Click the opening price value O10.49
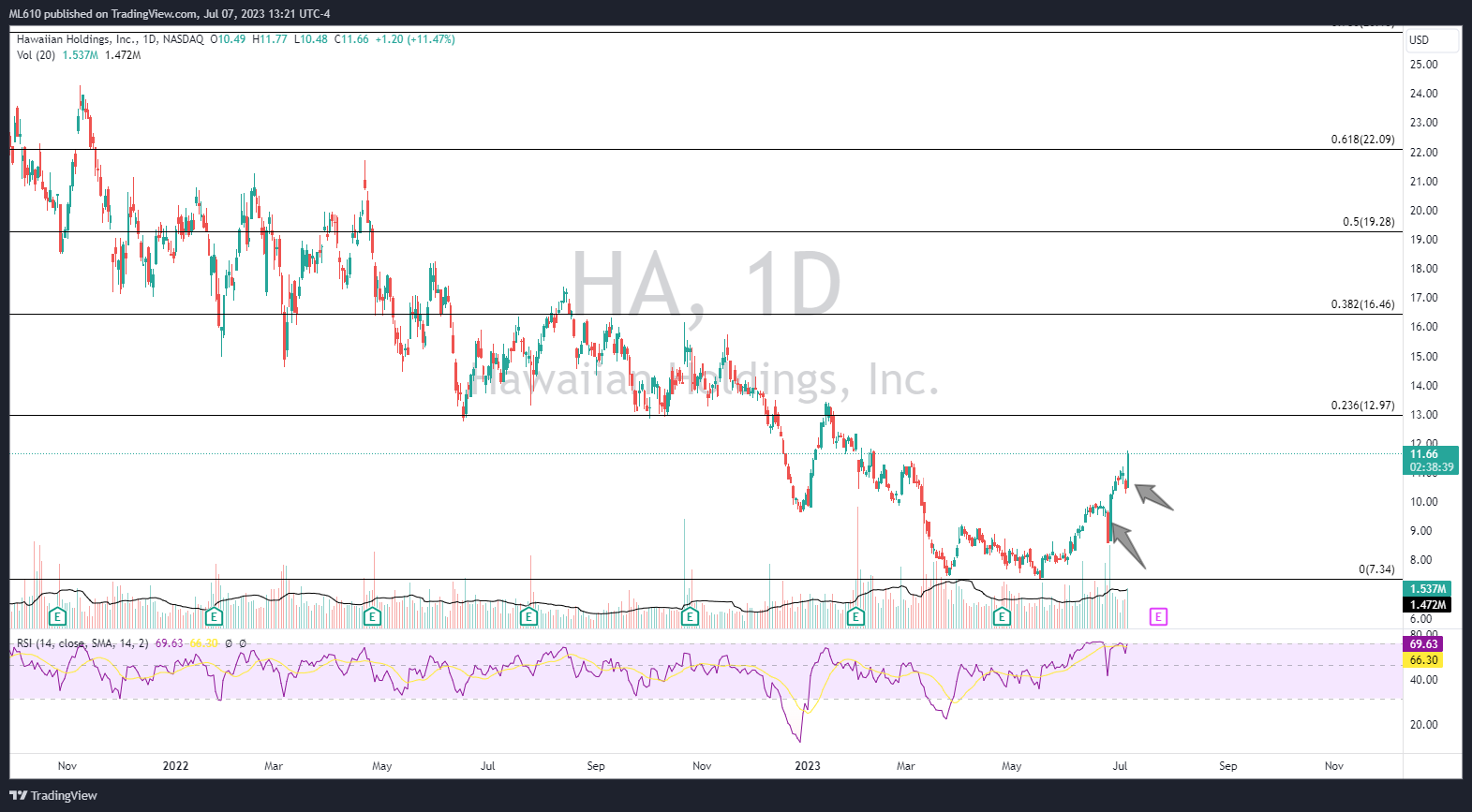 click(228, 39)
